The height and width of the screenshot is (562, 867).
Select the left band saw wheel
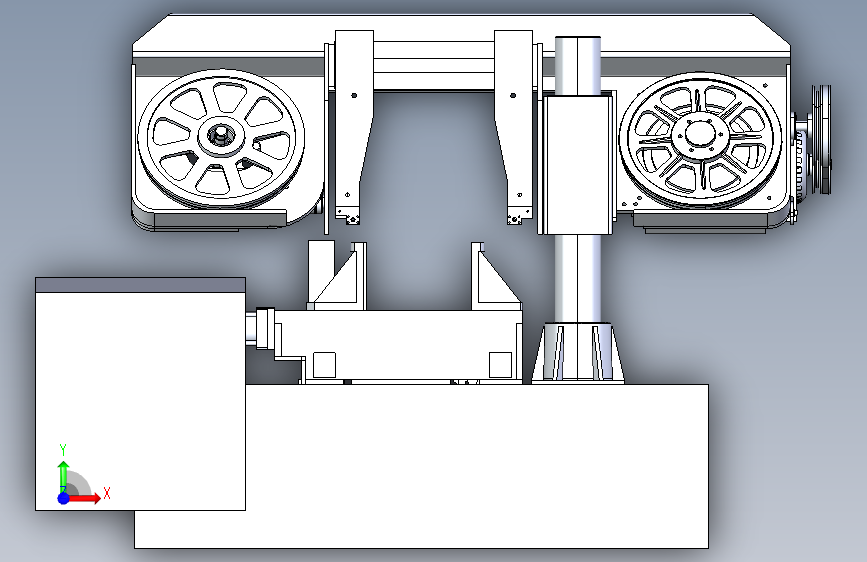(221, 138)
